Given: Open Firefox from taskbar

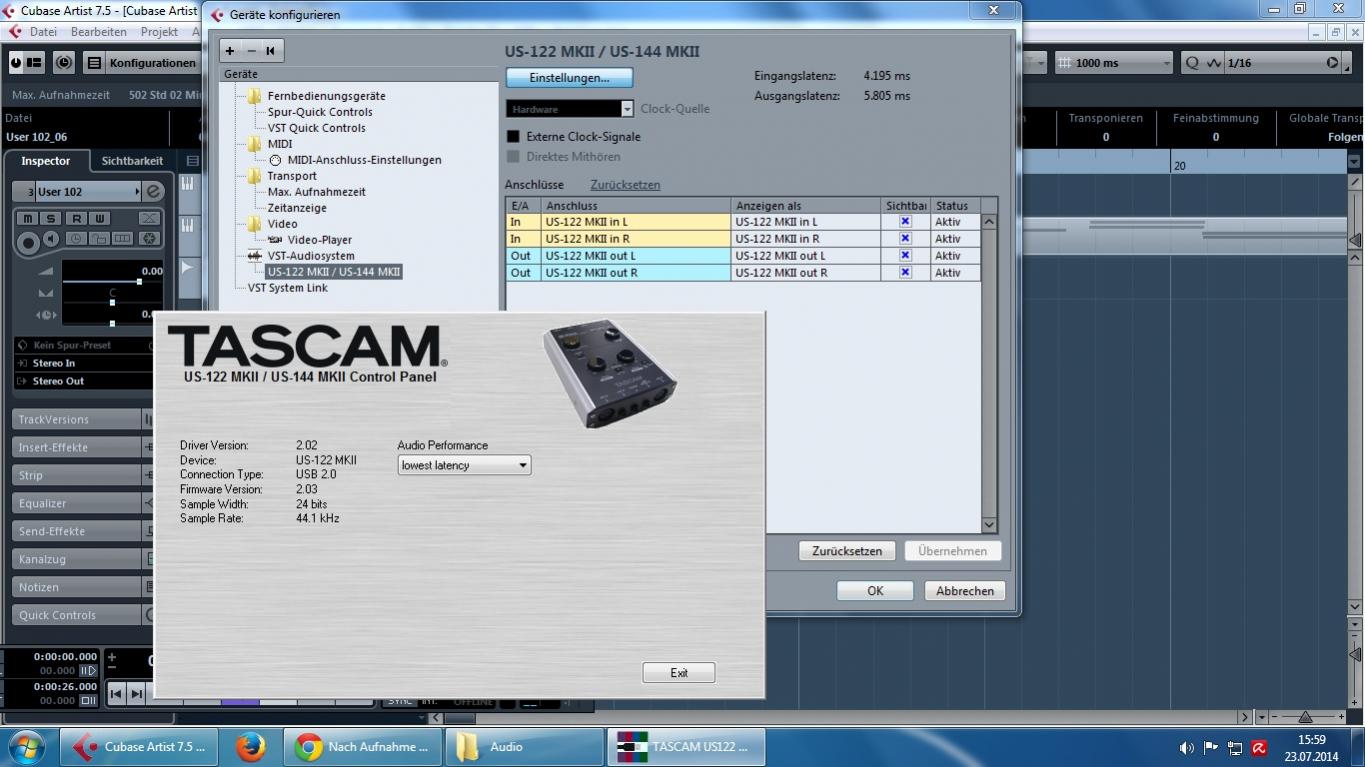Looking at the screenshot, I should click(251, 747).
